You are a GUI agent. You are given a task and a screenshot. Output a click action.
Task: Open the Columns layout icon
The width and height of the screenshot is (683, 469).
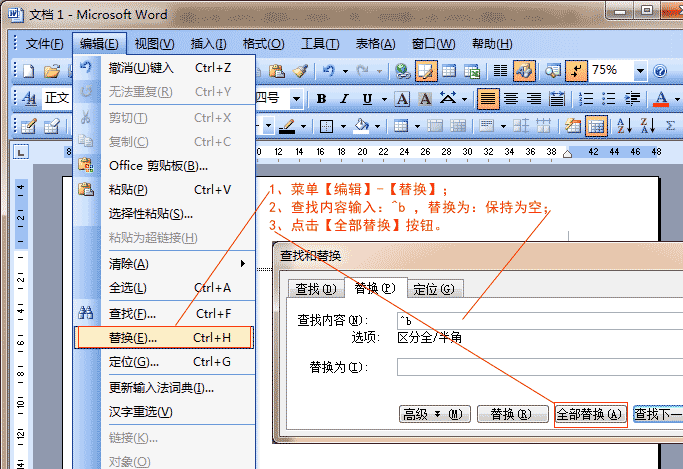pos(500,71)
